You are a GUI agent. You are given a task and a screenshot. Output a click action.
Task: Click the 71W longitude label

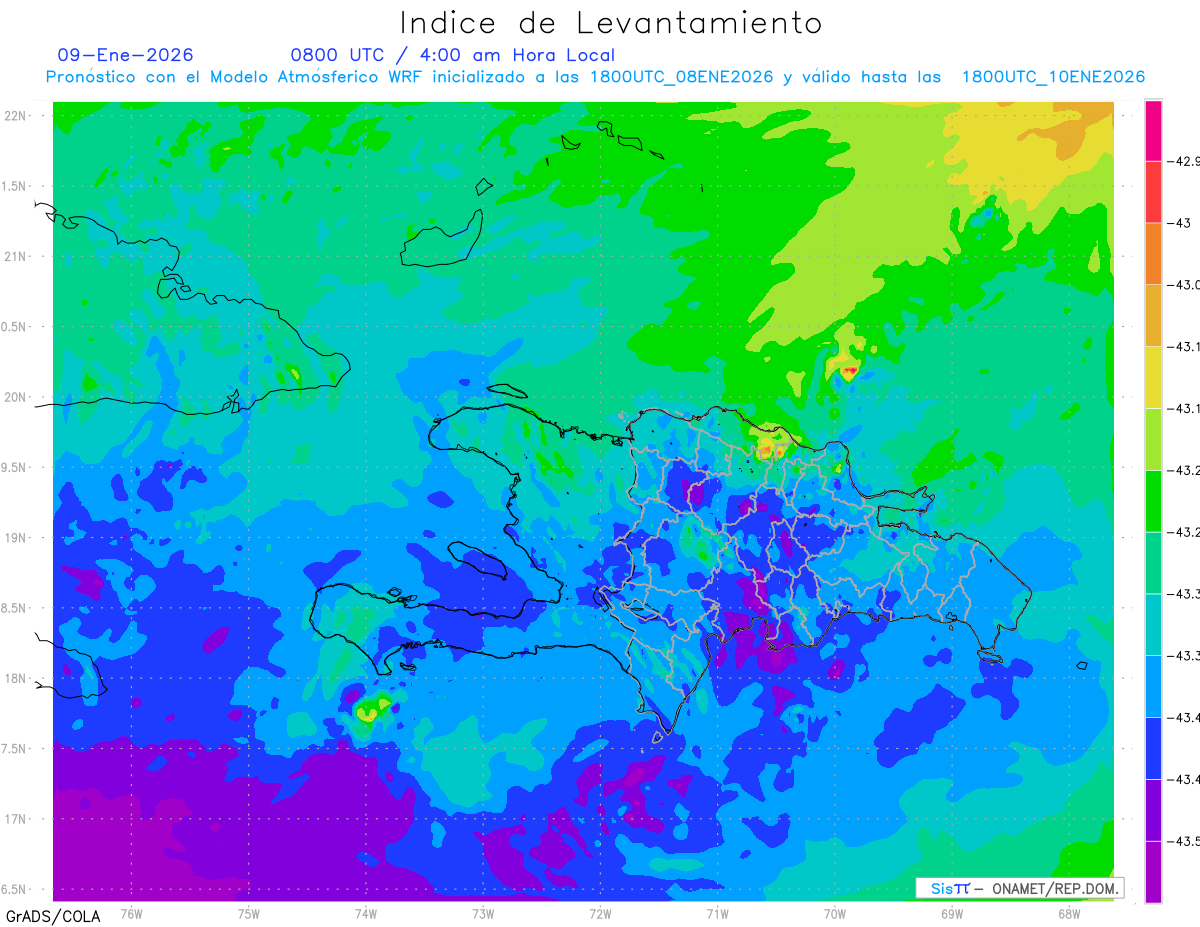pyautogui.click(x=717, y=913)
